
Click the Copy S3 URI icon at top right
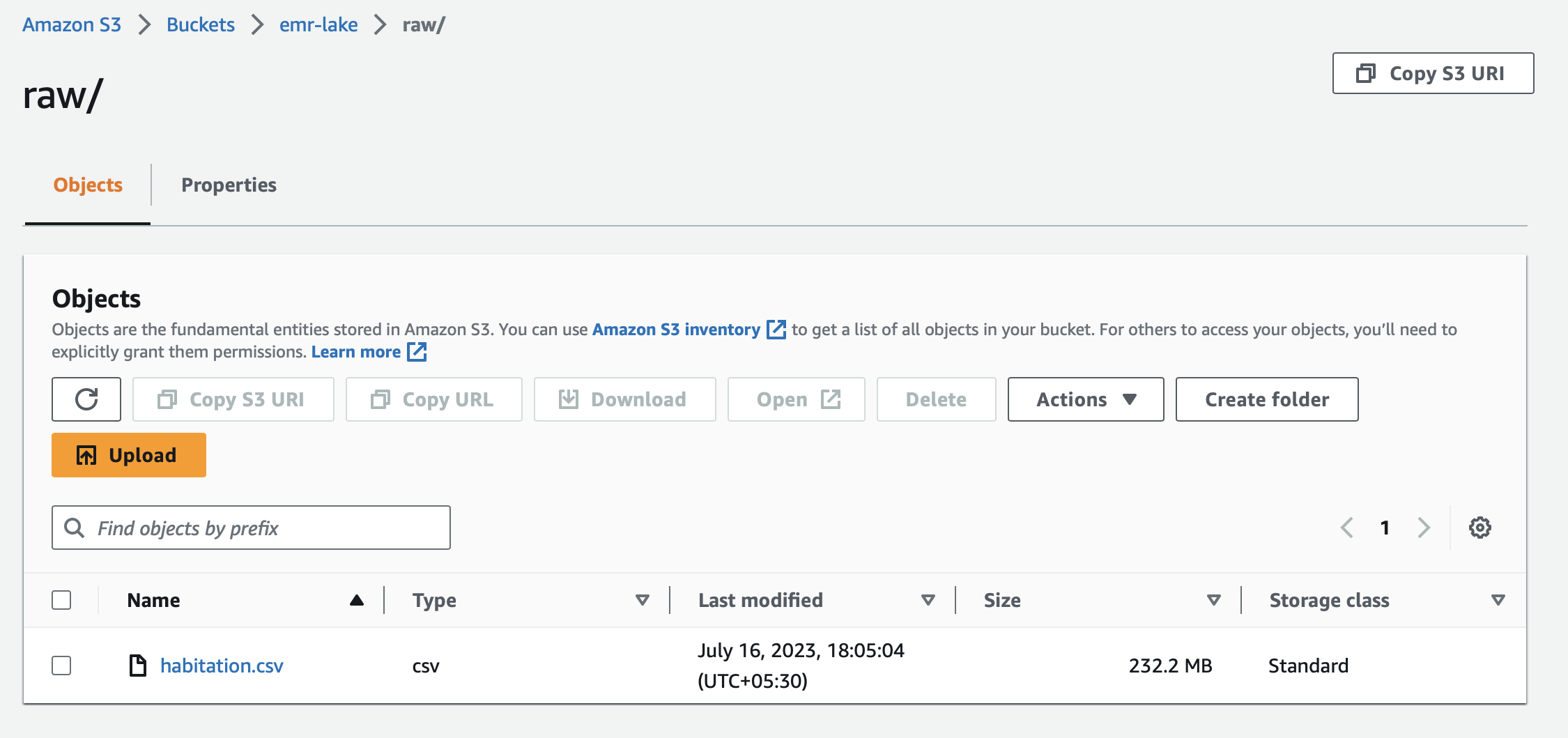1365,72
